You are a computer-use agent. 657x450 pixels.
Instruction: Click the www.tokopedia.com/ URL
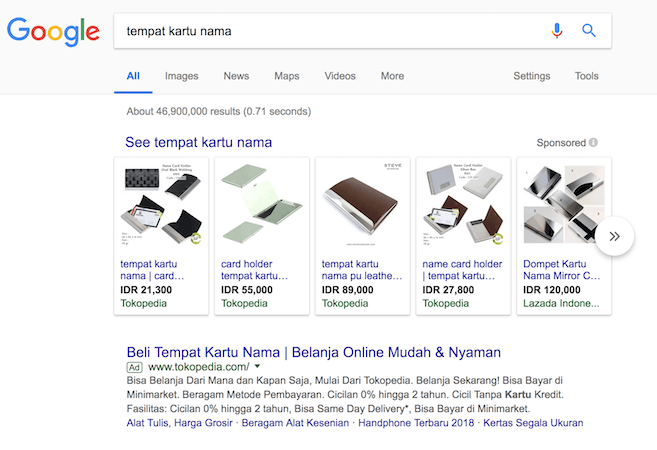(x=199, y=367)
